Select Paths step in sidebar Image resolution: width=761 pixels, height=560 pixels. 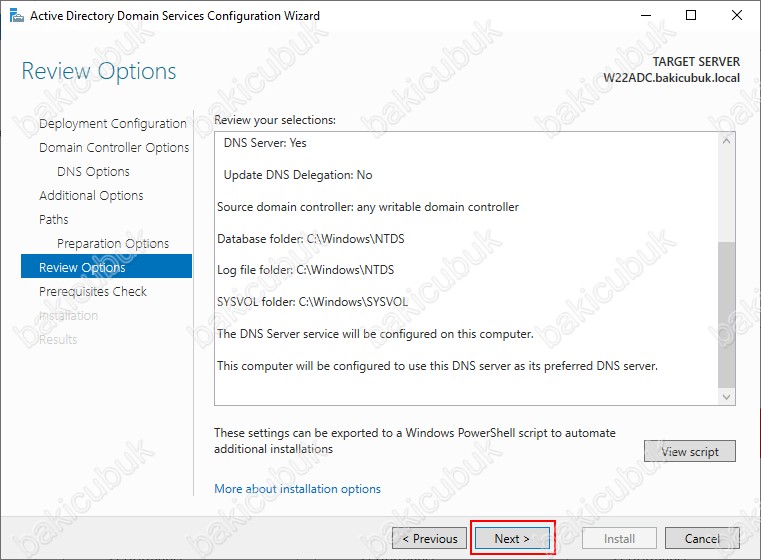(x=54, y=219)
